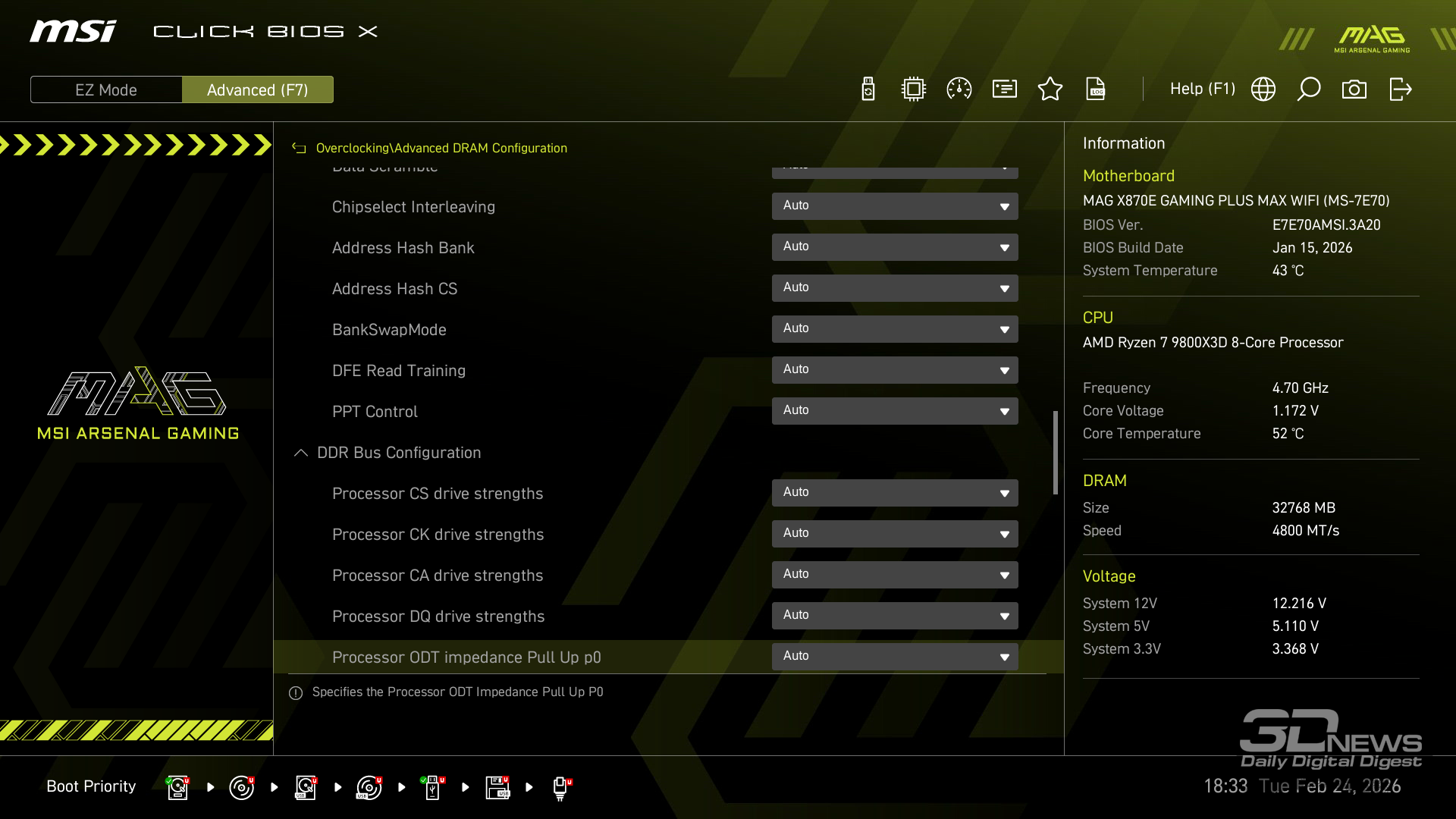
Task: Click the vertical scrollbar thumb in settings list
Action: coord(1056,452)
